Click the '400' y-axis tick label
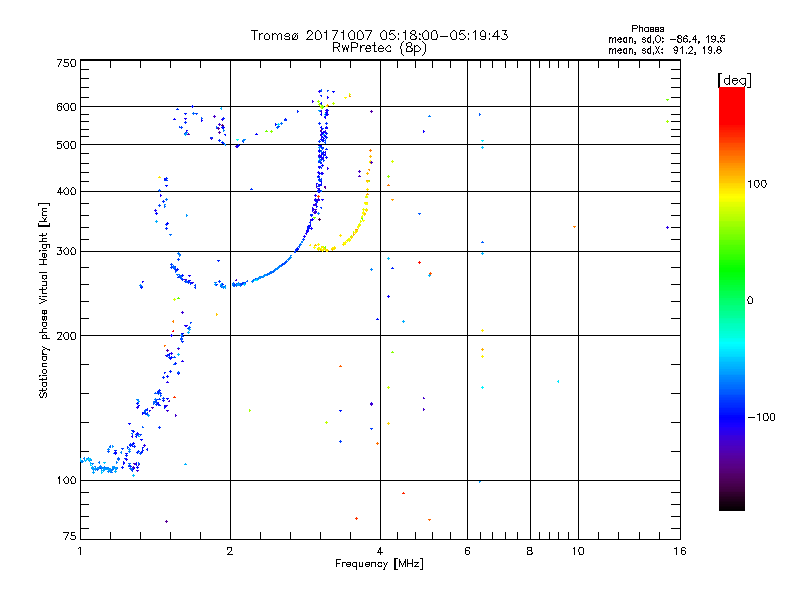Image resolution: width=800 pixels, height=600 pixels. pos(66,191)
